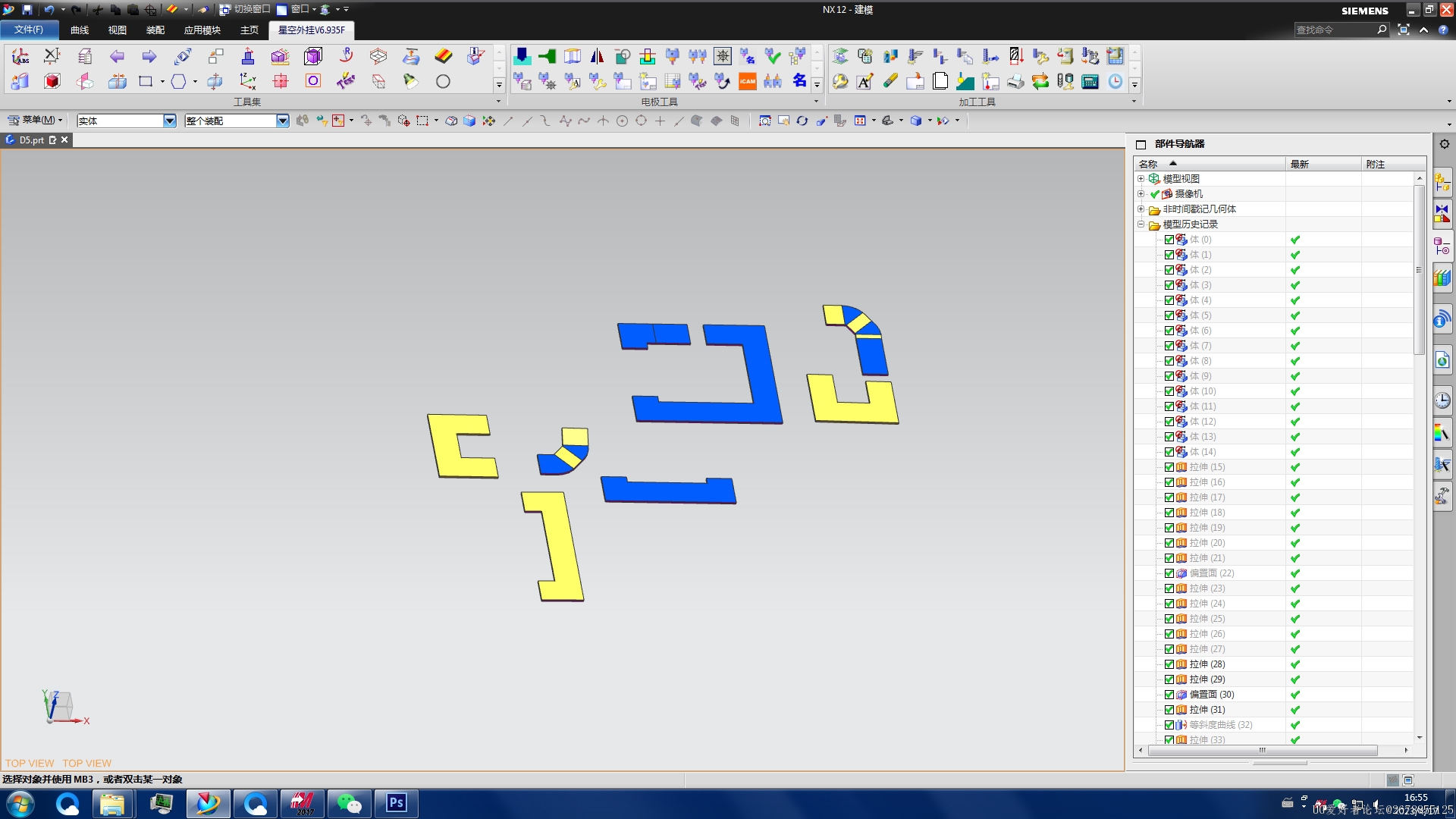The image size is (1456, 819).
Task: Switch to the 应用模块 tab
Action: 202,30
